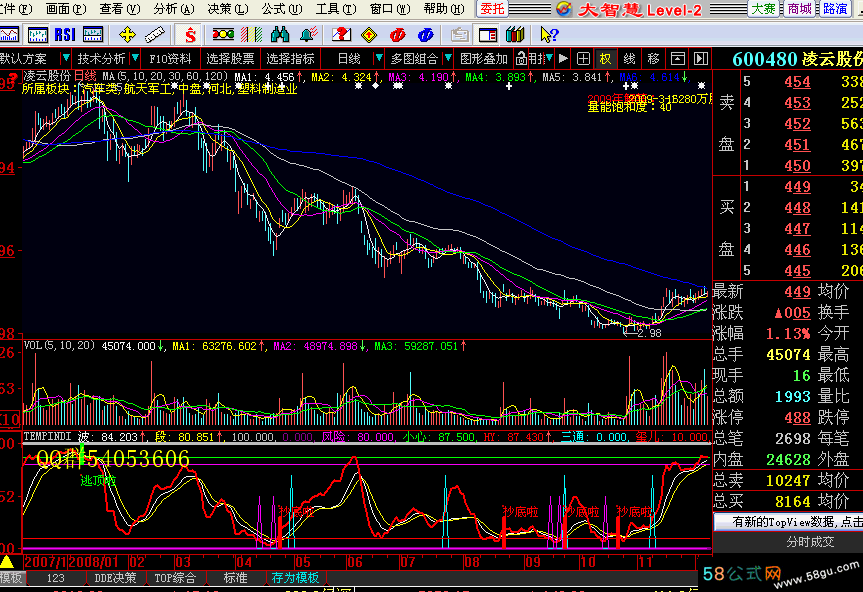
Task: Click the 大赛 button
Action: click(x=763, y=9)
